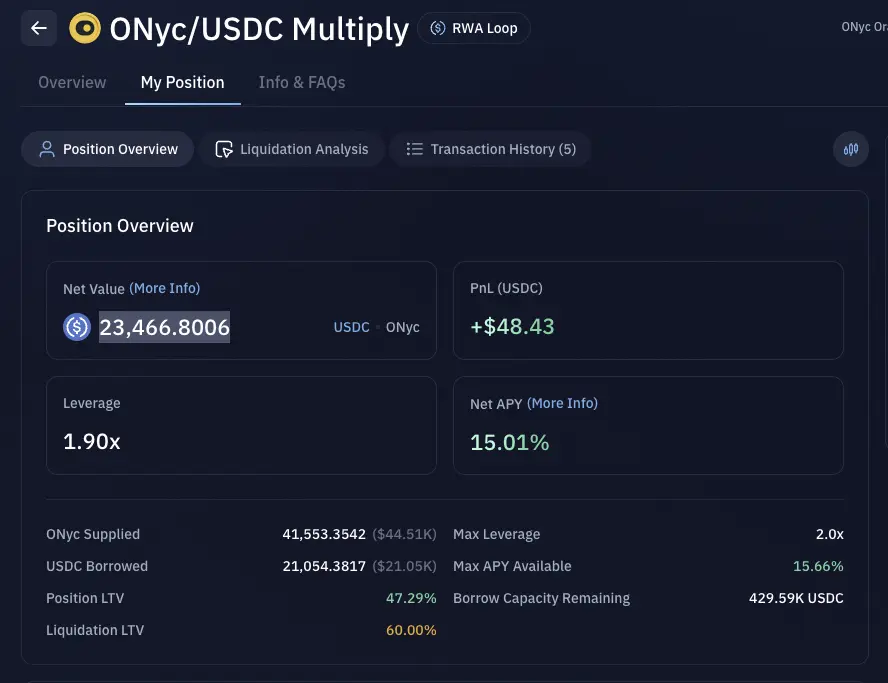Go back using the arrow button
888x683 pixels.
39,28
